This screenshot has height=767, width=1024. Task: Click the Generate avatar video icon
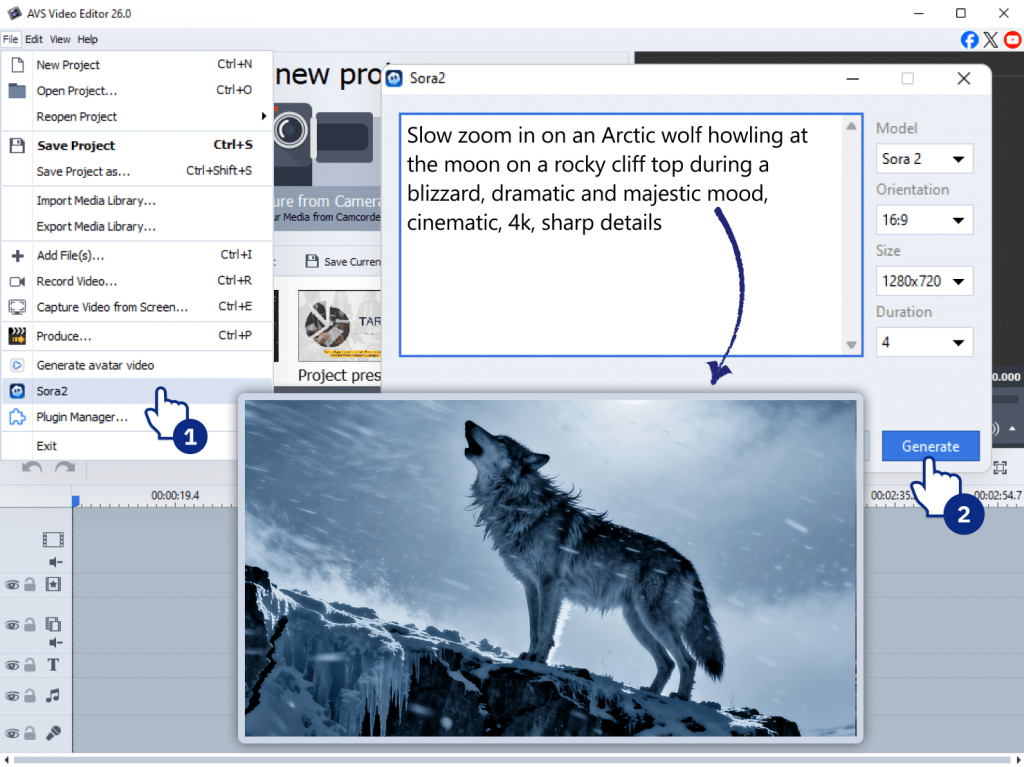(17, 365)
